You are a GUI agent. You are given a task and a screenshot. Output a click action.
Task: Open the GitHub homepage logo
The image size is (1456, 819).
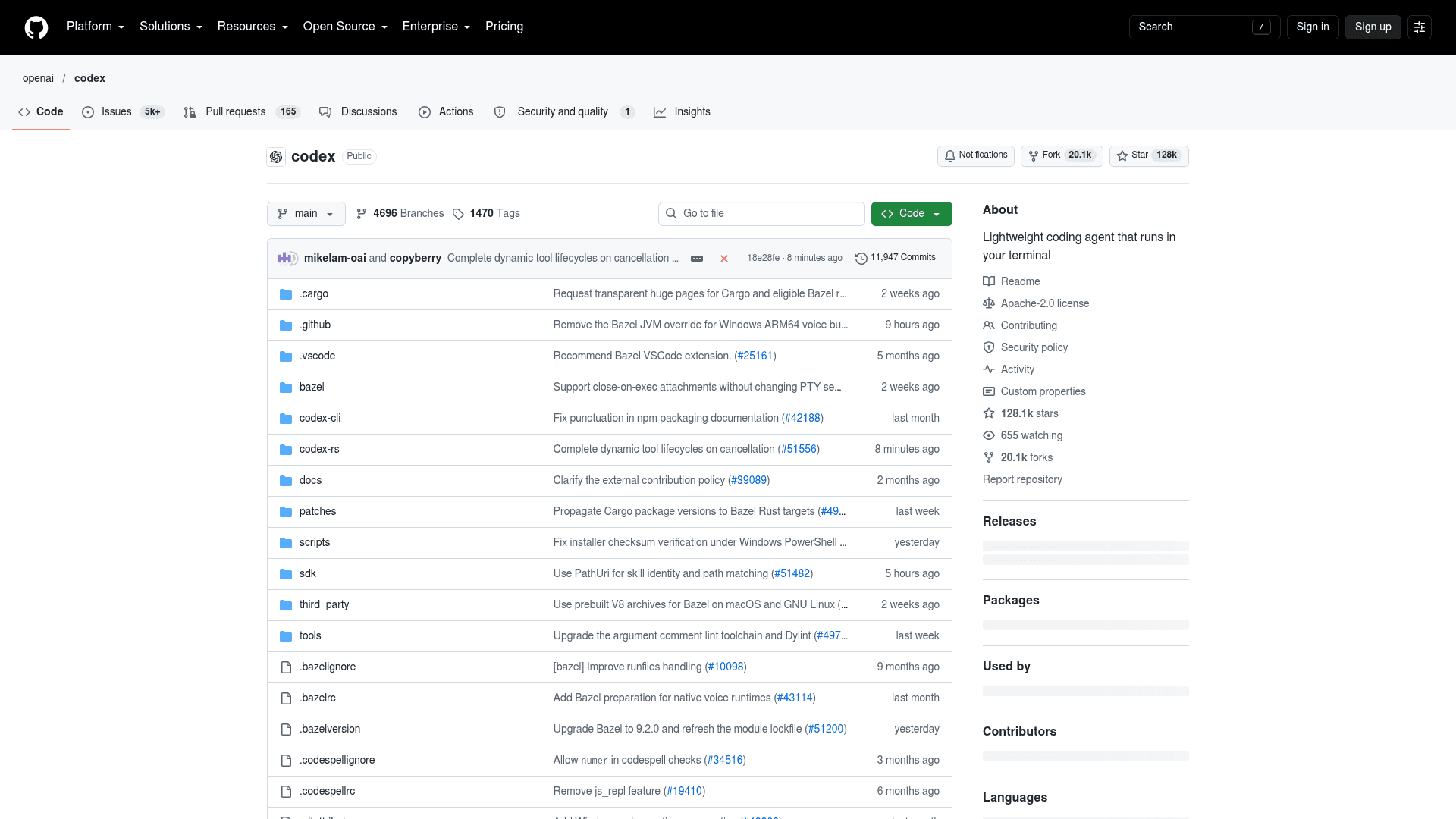(36, 27)
